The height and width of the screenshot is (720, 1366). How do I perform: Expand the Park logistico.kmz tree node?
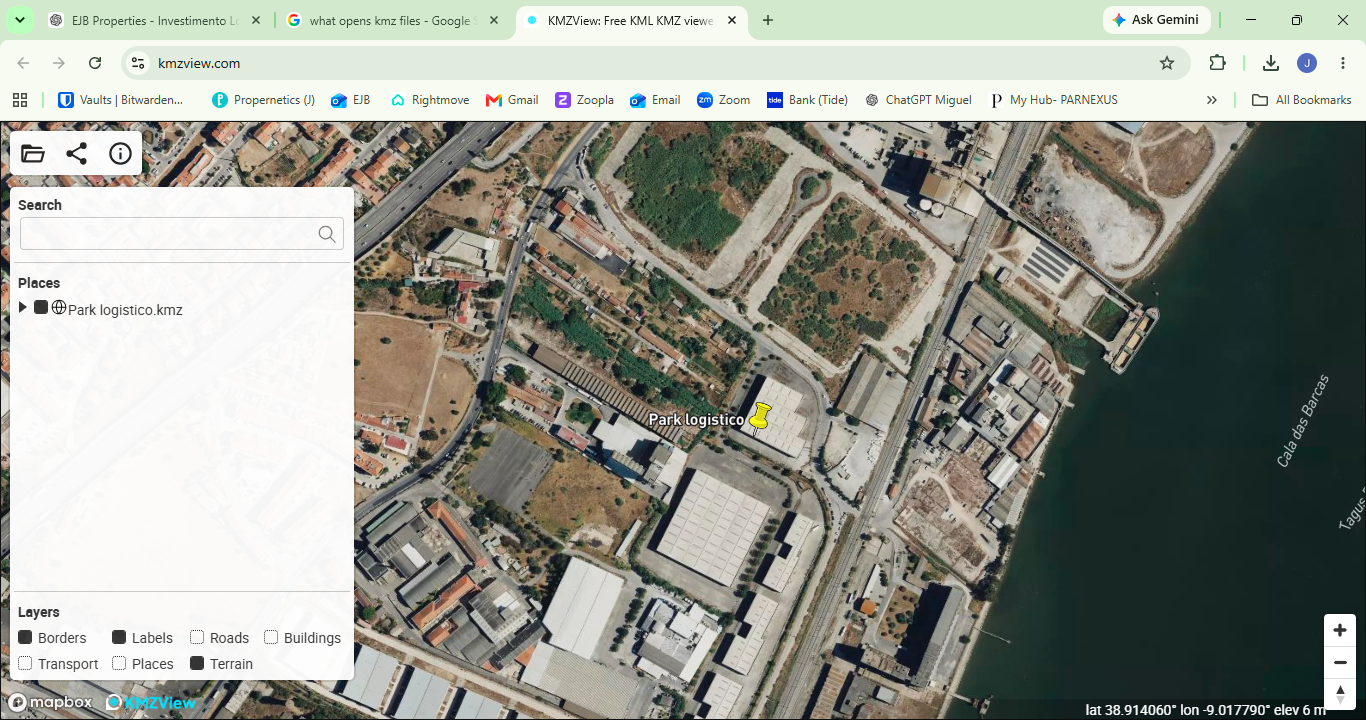[x=23, y=307]
